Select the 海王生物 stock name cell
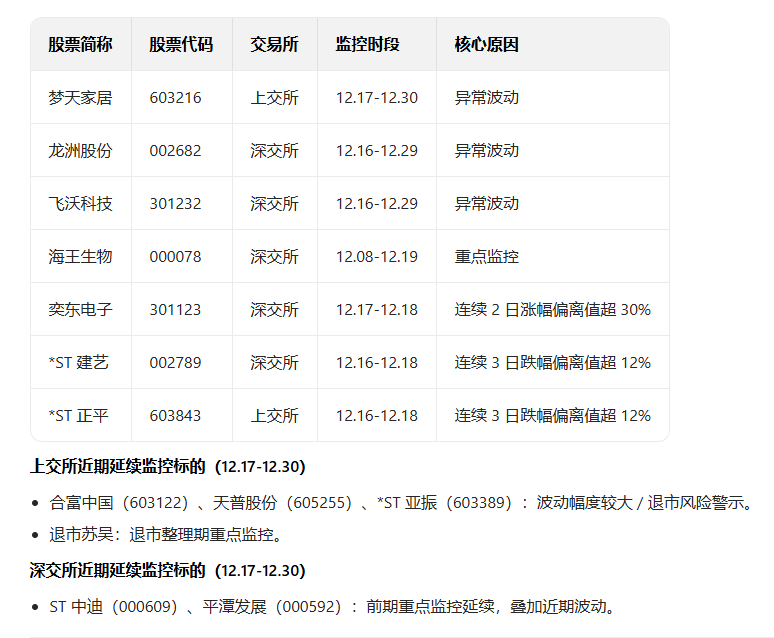The height and width of the screenshot is (638, 774). click(80, 257)
